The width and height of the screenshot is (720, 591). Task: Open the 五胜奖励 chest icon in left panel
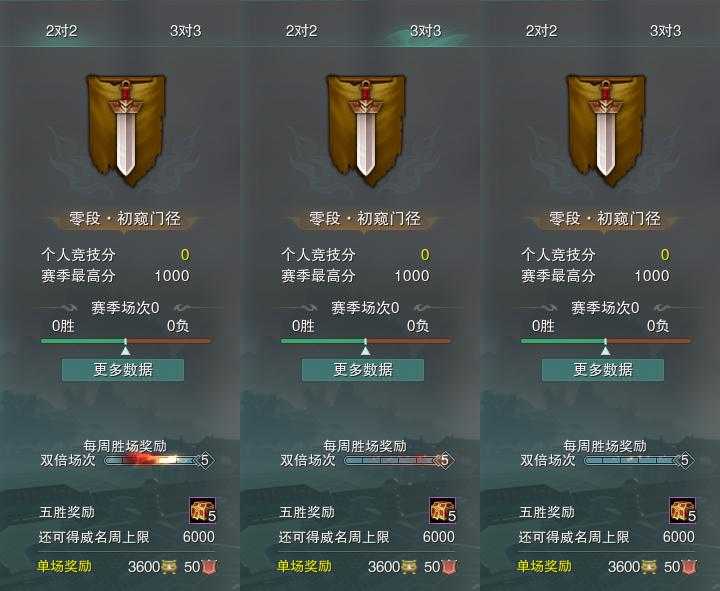pyautogui.click(x=202, y=510)
